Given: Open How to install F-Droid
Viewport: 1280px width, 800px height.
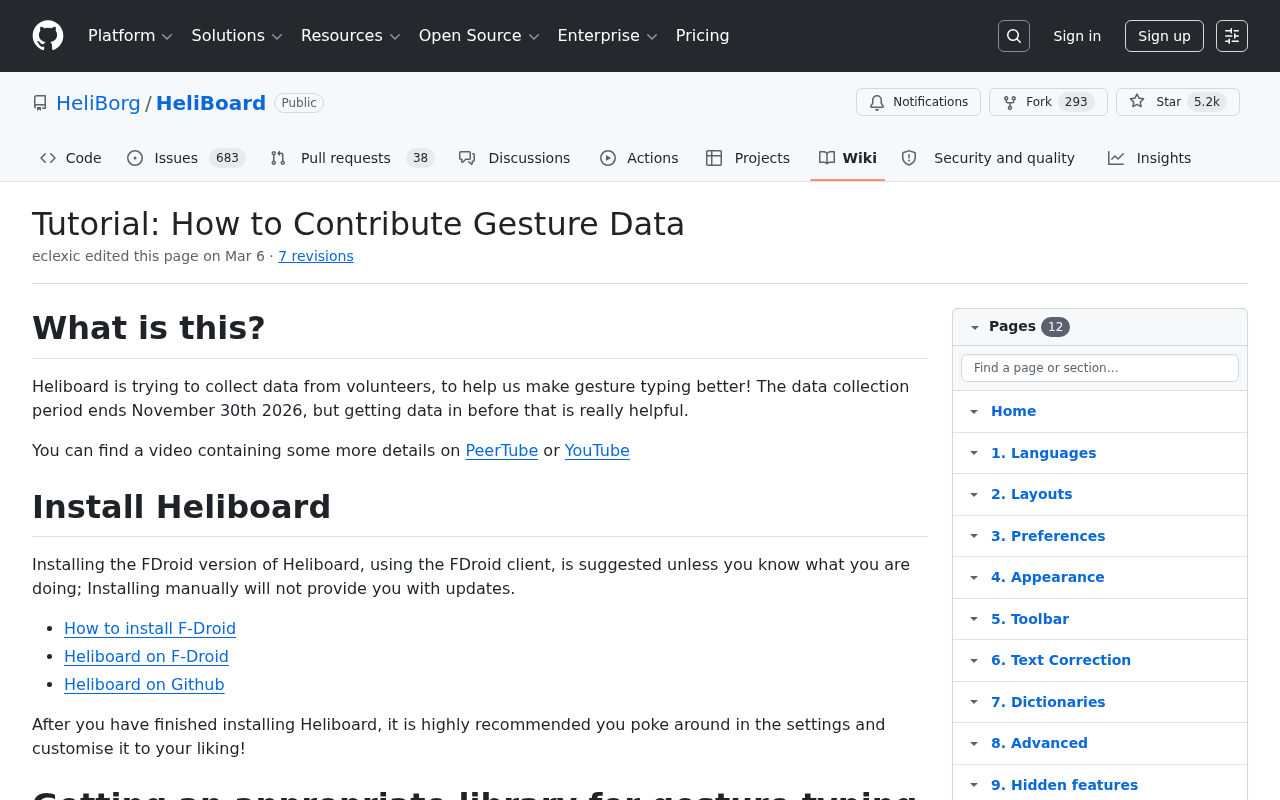Looking at the screenshot, I should pyautogui.click(x=150, y=629).
